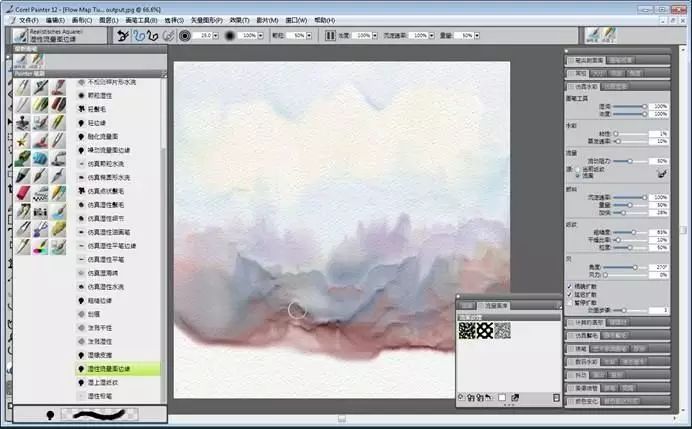
Task: Click the black dab profile preview icon
Action: tap(229, 35)
